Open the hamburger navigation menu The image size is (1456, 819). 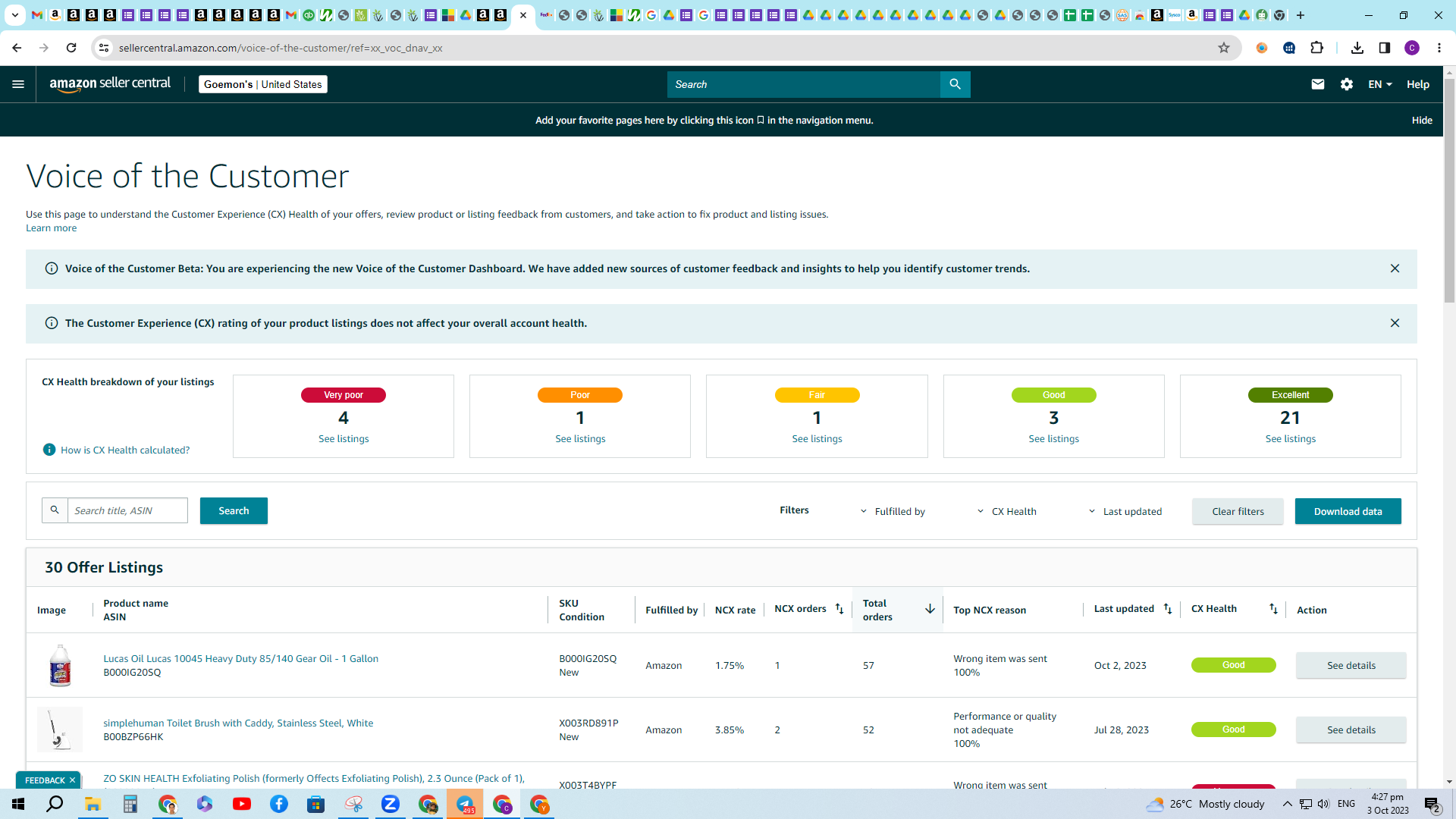tap(18, 84)
